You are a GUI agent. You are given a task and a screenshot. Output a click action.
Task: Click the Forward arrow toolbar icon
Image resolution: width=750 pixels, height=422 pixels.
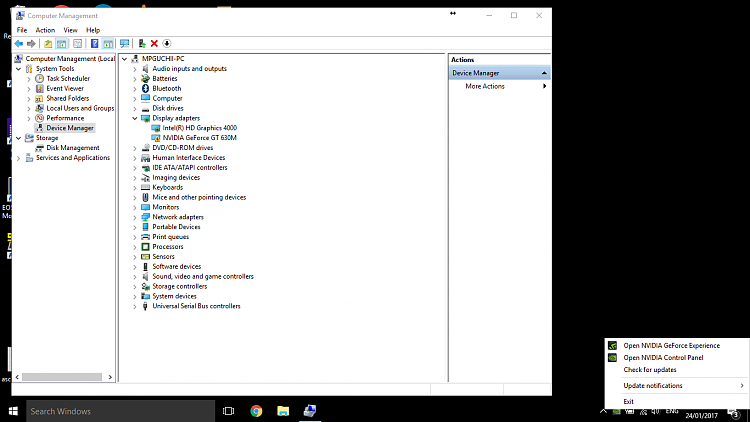(x=31, y=44)
